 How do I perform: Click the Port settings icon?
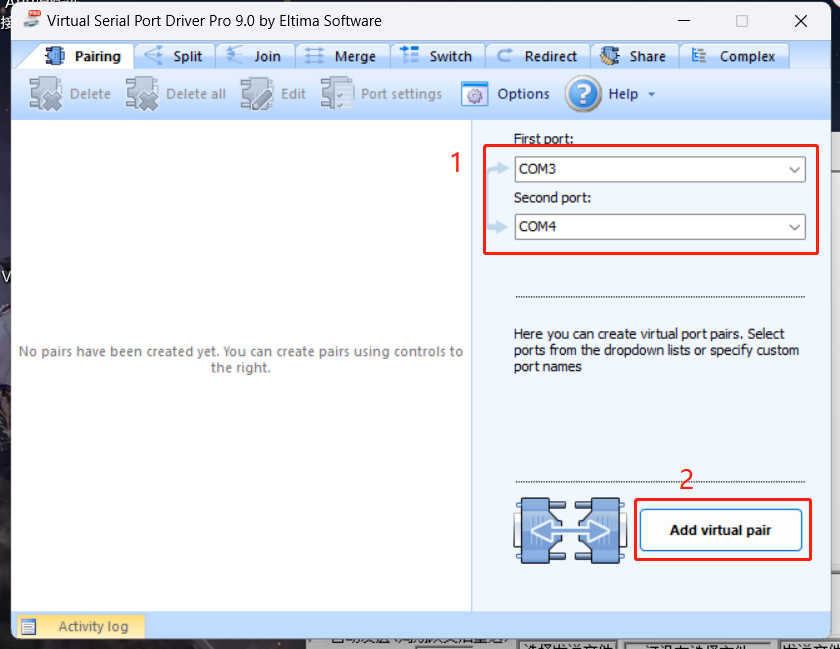pyautogui.click(x=338, y=94)
